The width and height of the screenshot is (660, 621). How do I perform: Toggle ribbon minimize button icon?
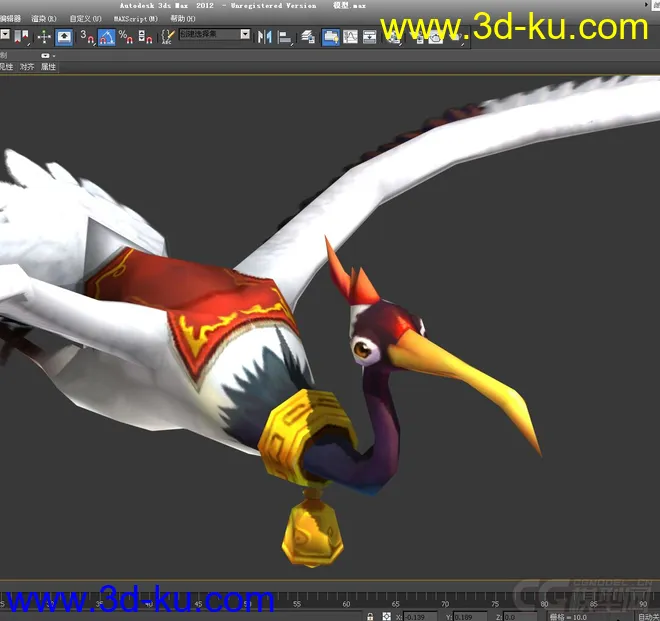tap(45, 56)
